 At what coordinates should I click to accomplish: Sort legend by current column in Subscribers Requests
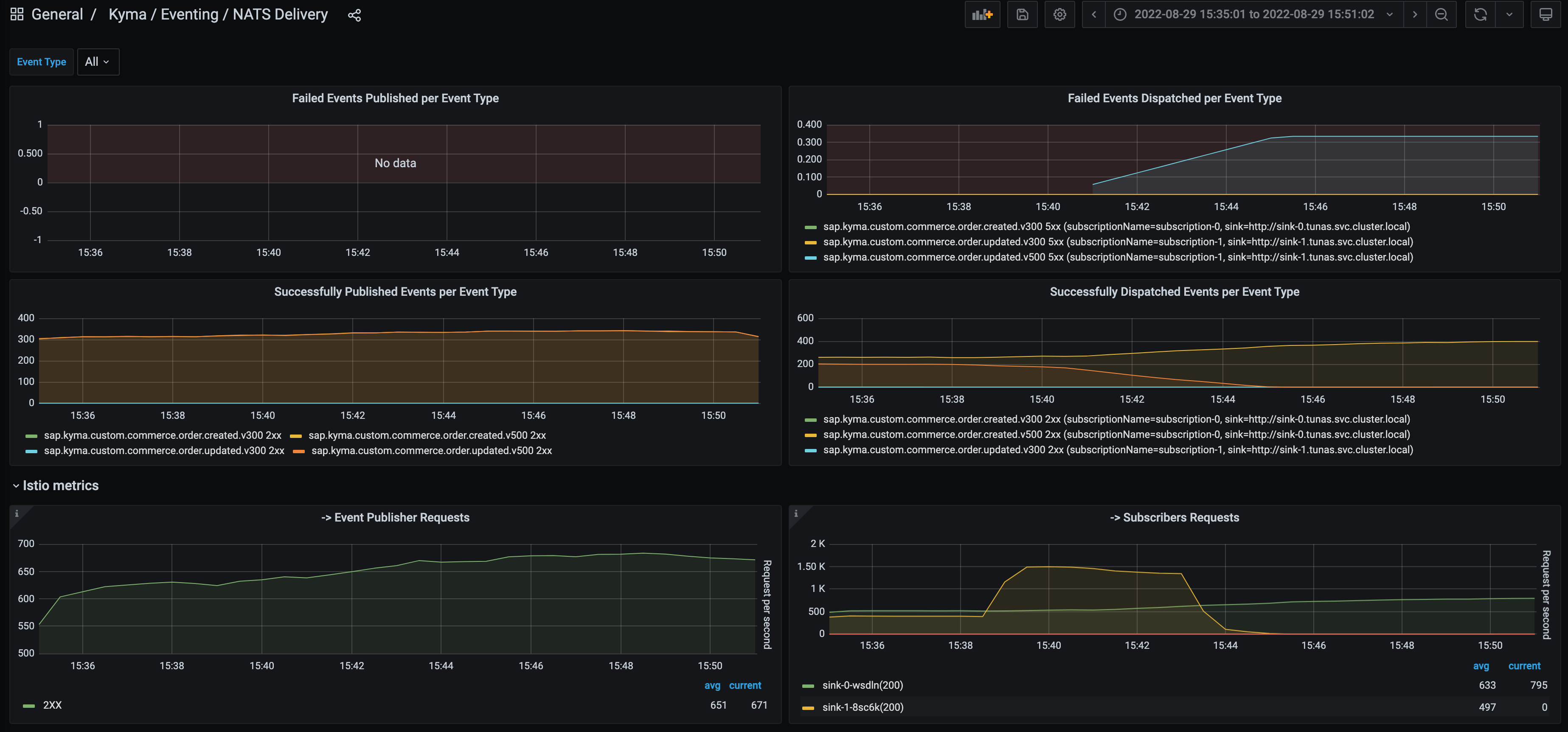tap(1523, 666)
